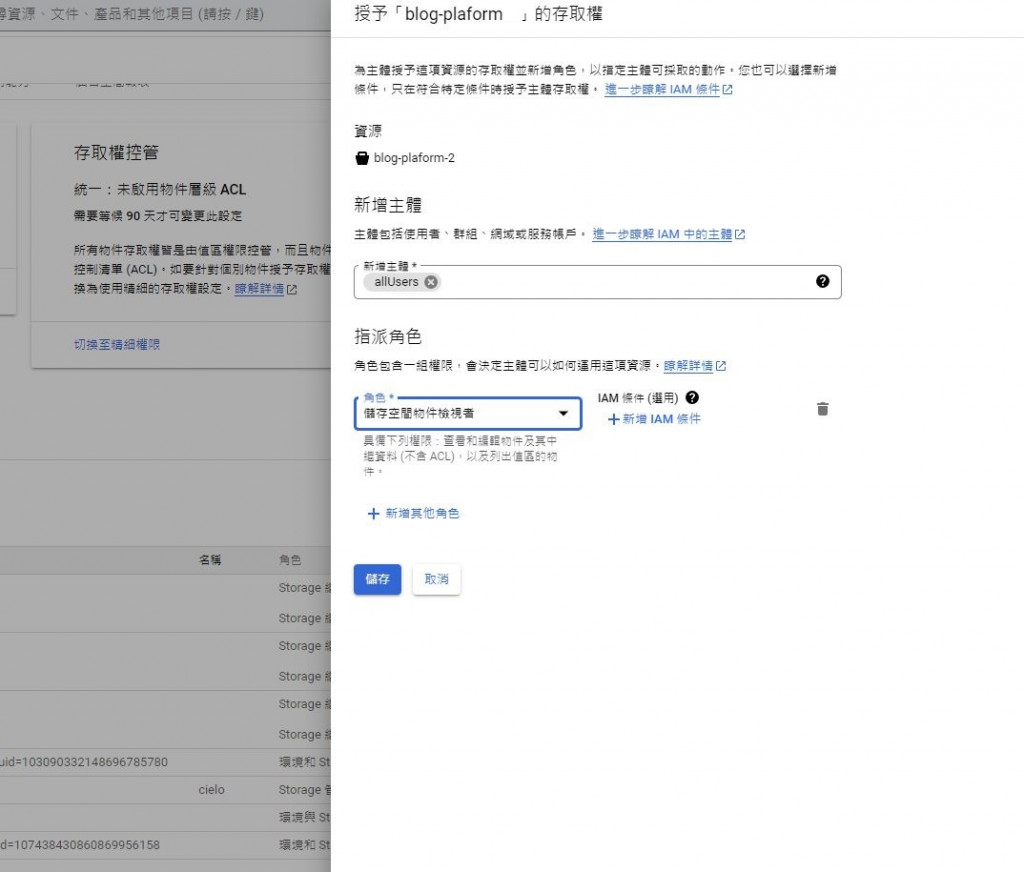Open 瞭解詳情 link under 指派角色
The height and width of the screenshot is (872, 1024).
694,366
